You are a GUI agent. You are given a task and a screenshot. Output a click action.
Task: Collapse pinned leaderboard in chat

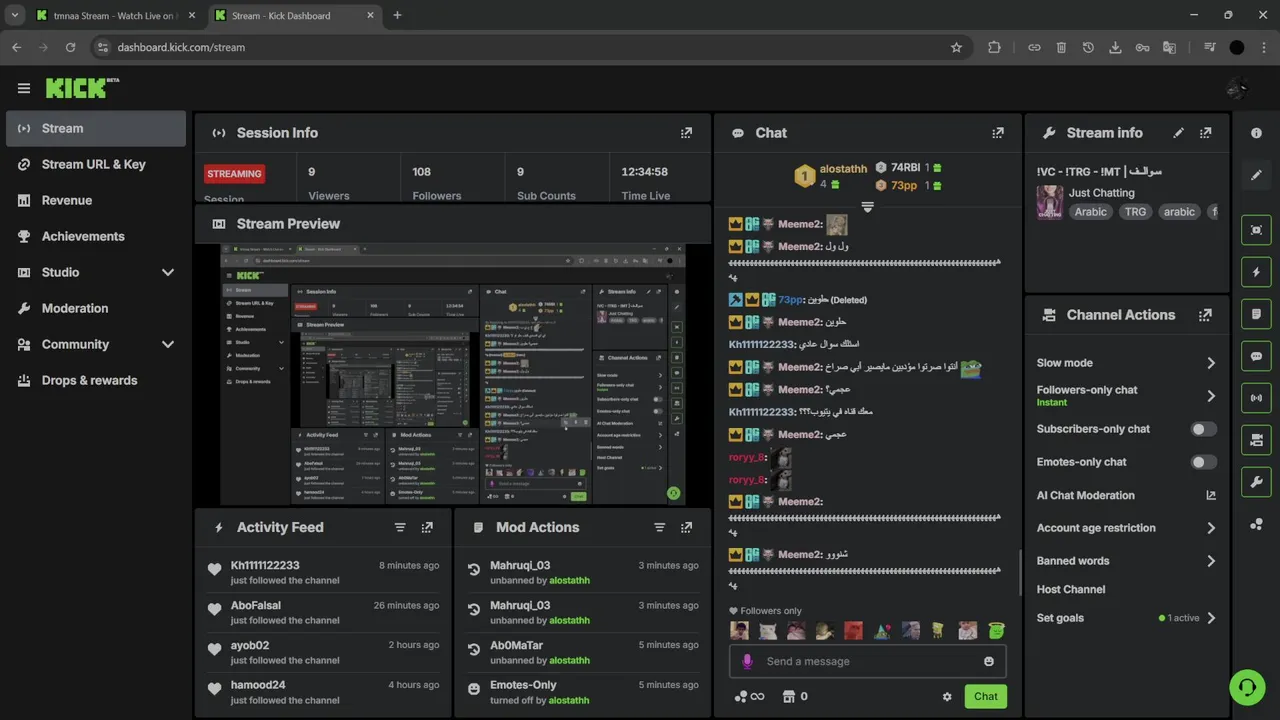click(x=867, y=207)
